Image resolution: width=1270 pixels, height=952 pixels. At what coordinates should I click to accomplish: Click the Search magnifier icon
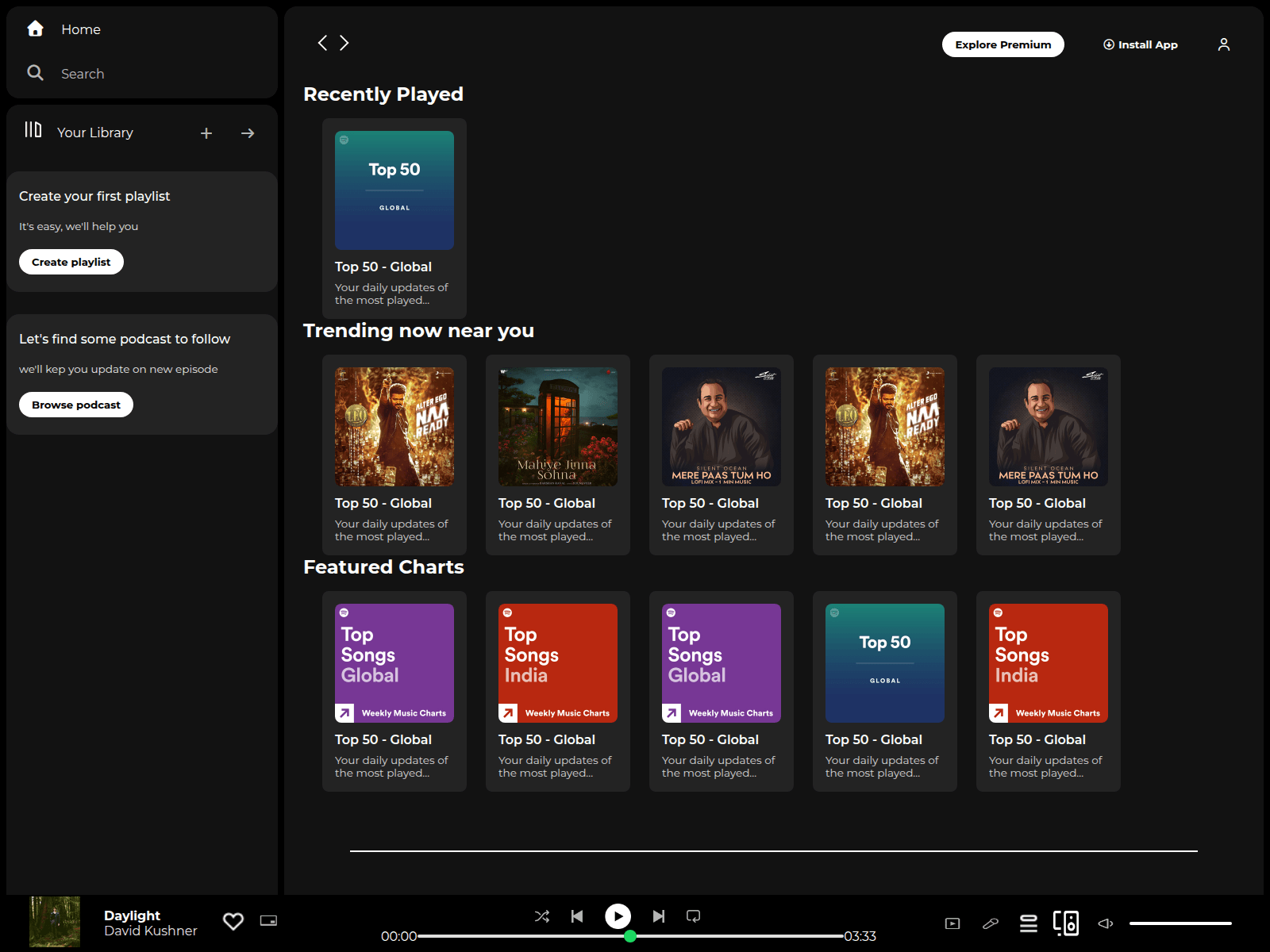coord(35,73)
